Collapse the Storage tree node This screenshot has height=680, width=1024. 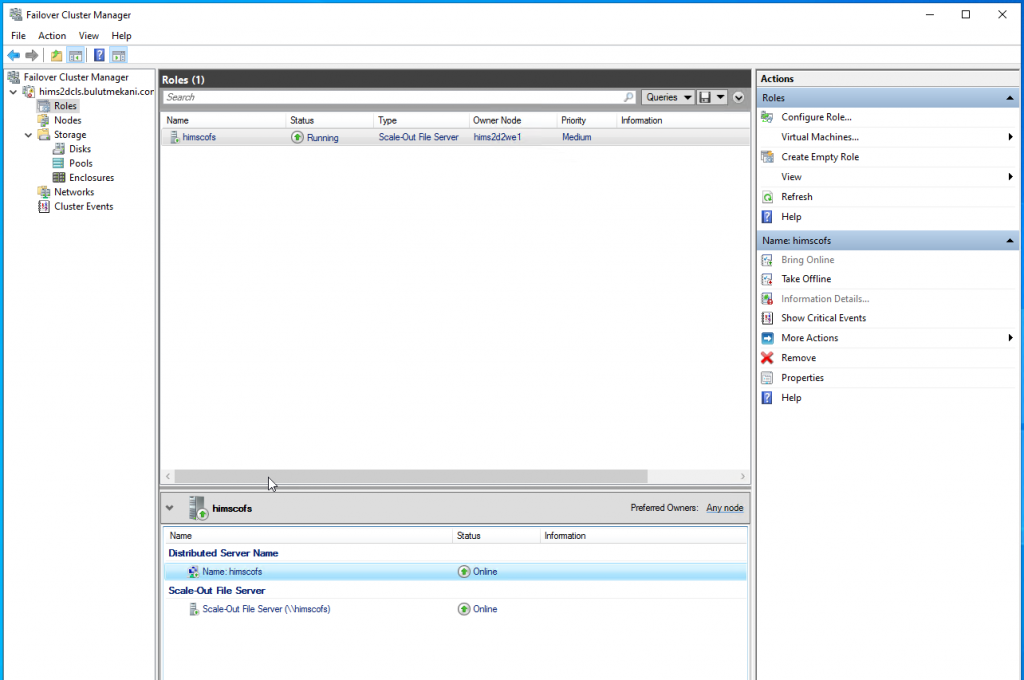point(28,135)
